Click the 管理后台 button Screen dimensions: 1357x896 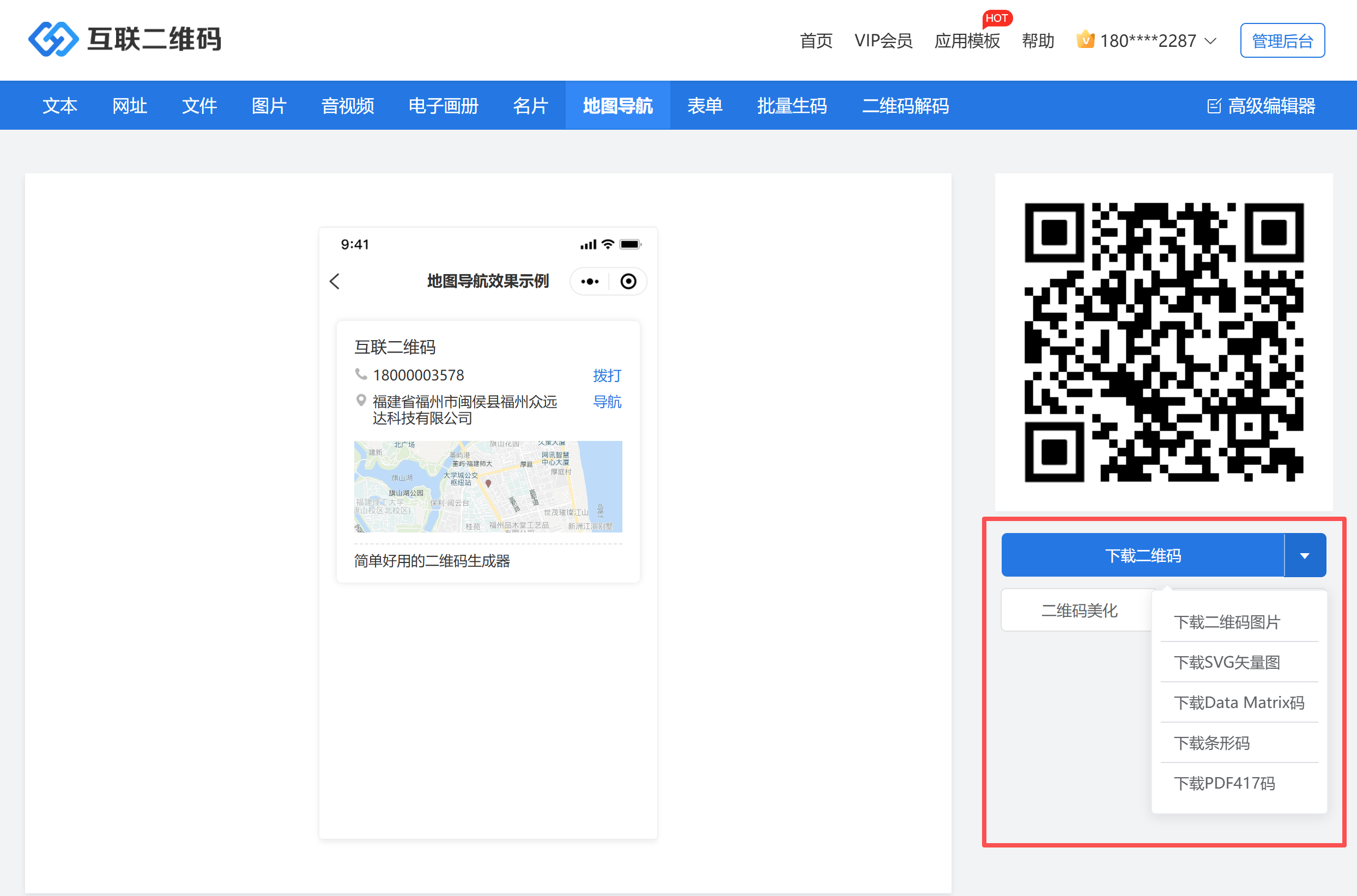pos(1282,40)
